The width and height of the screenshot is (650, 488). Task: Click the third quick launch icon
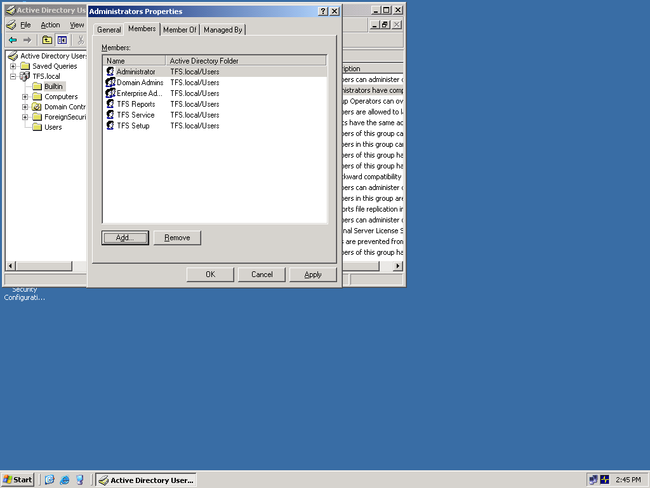coord(80,480)
